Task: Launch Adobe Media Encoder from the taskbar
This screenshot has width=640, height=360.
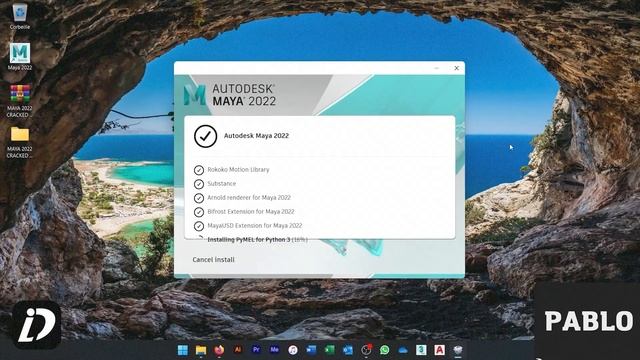Action: point(274,350)
